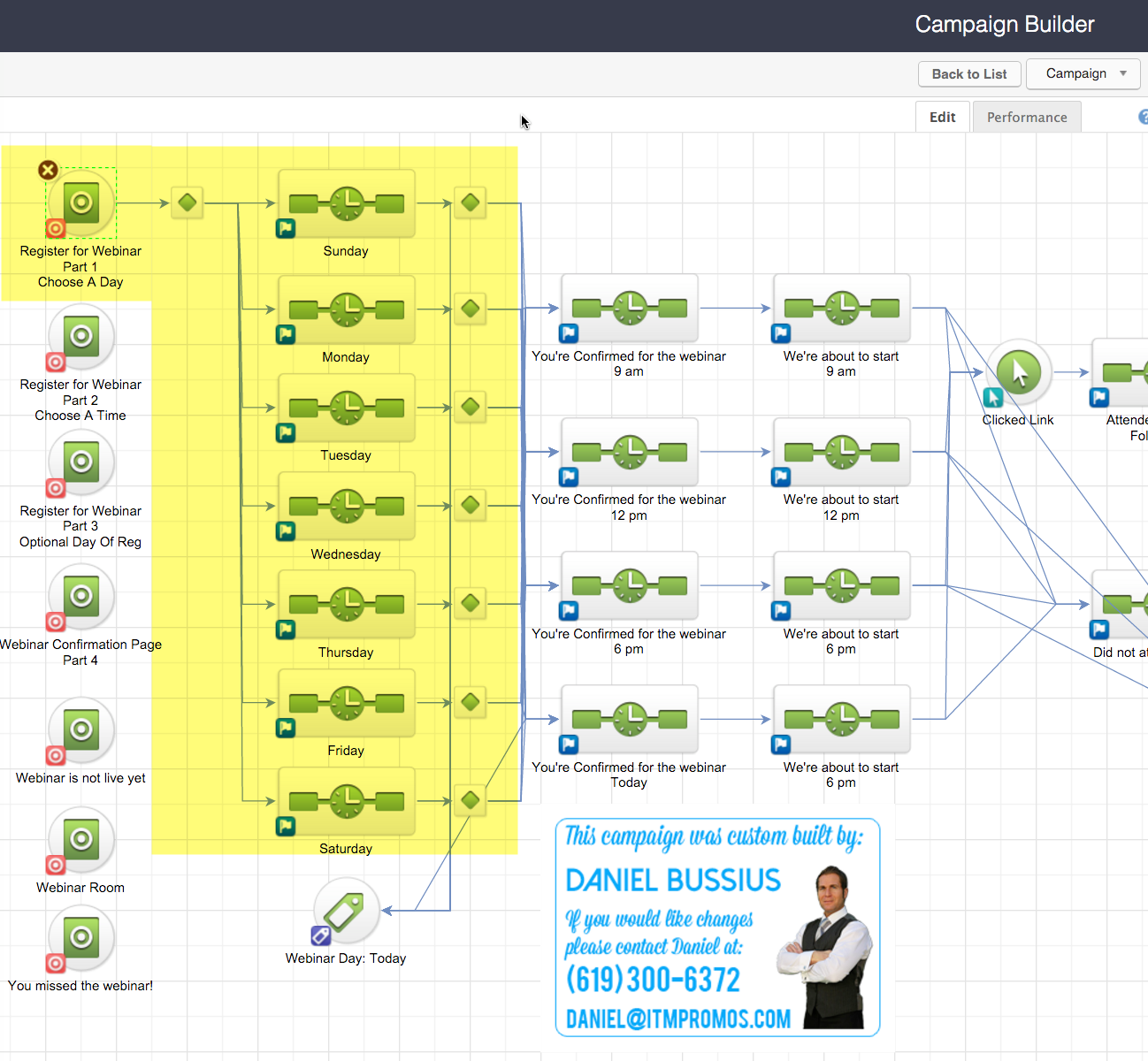1148x1061 pixels.
Task: Click the Daniel Bussius contact banner
Action: tap(717, 927)
